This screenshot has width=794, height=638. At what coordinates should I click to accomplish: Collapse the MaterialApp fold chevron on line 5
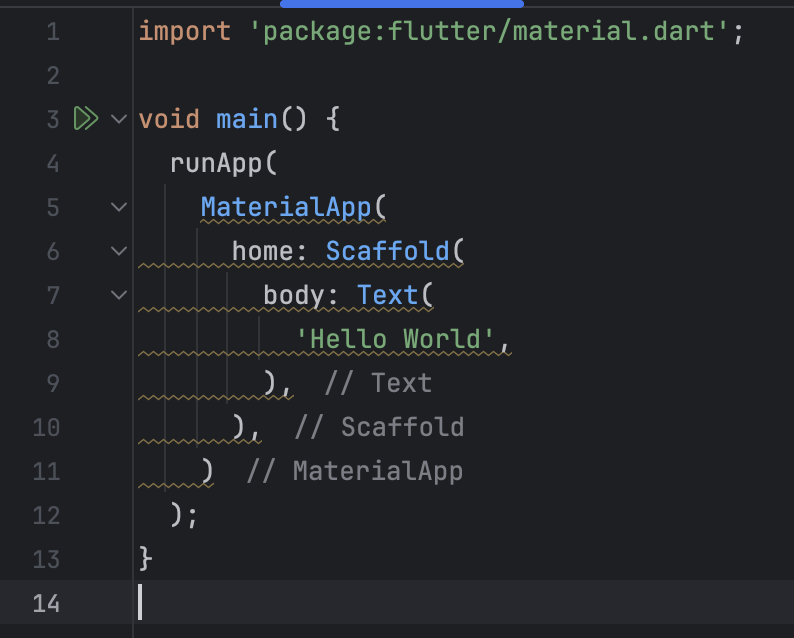119,207
